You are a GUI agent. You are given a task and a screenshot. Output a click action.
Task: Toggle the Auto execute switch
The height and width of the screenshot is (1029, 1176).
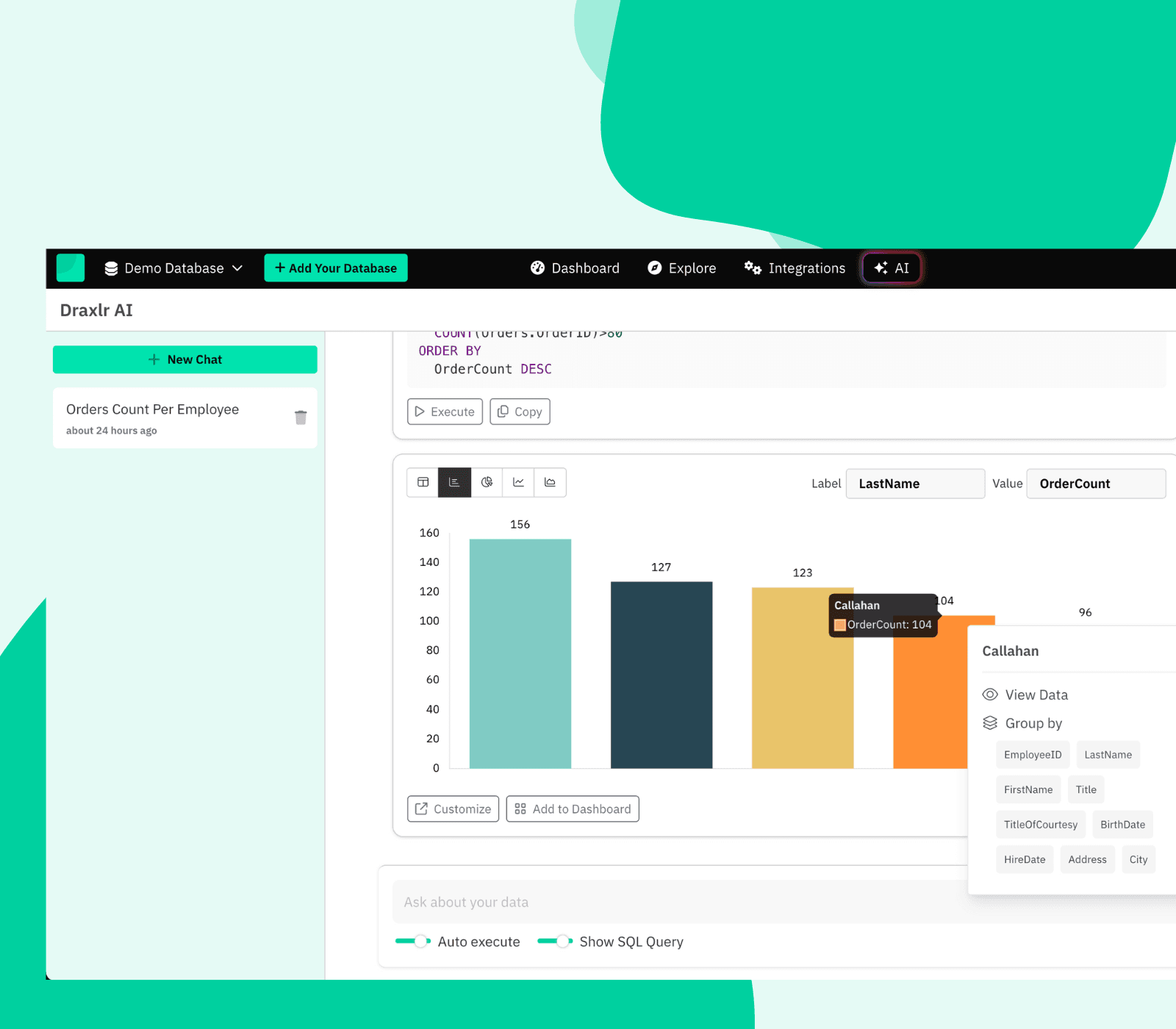click(x=413, y=942)
